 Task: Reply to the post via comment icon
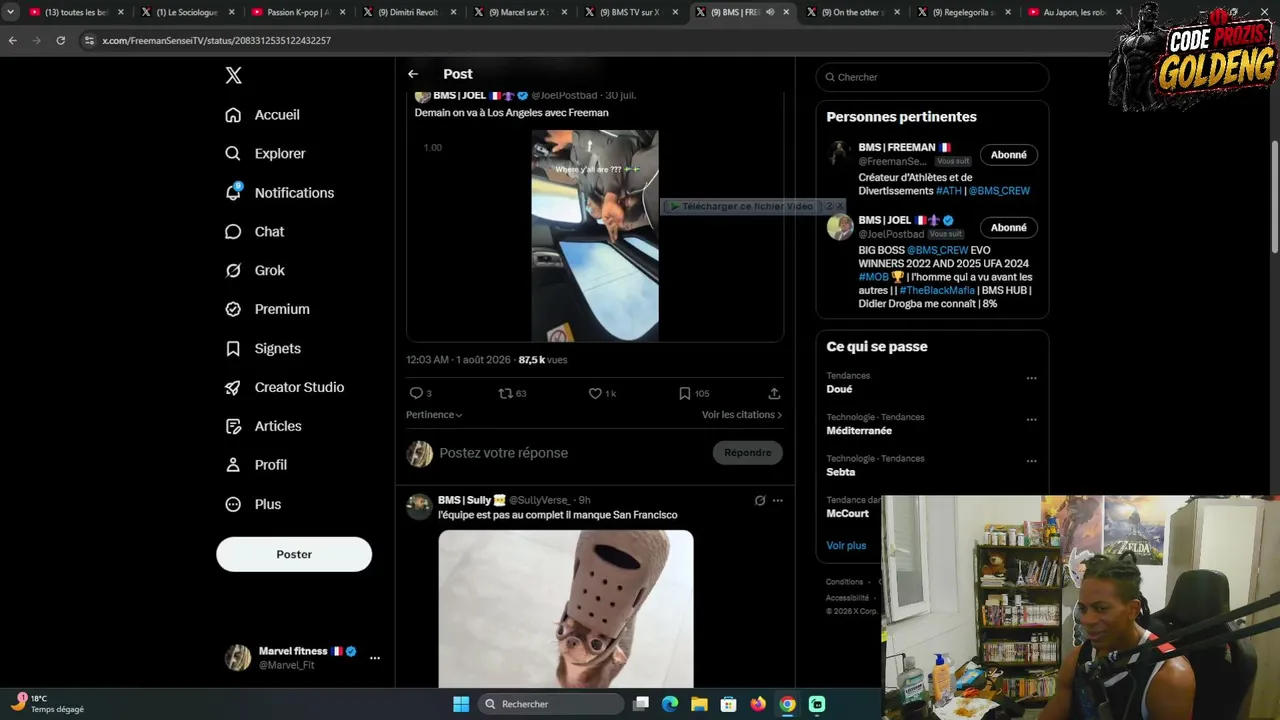pyautogui.click(x=416, y=394)
